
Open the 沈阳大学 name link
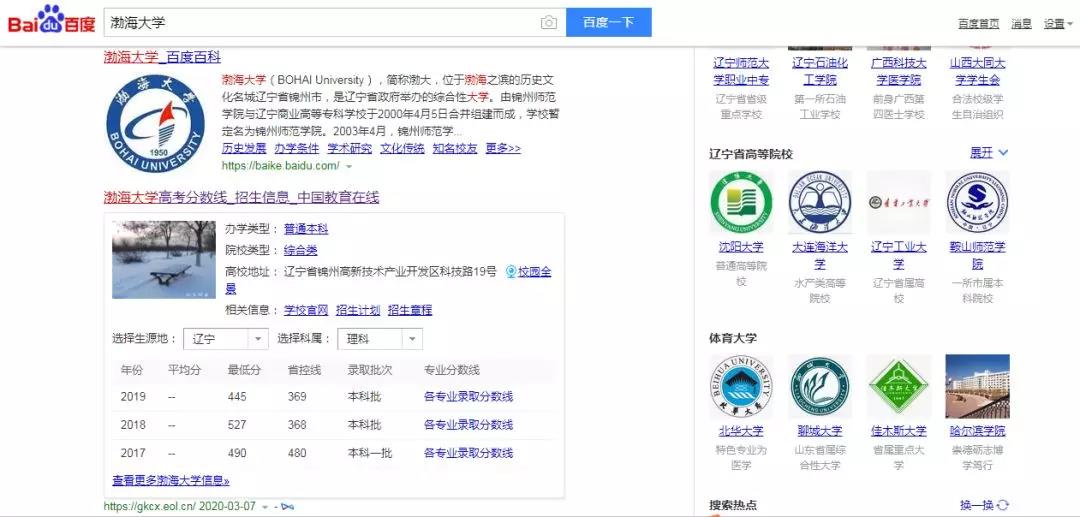[x=741, y=246]
